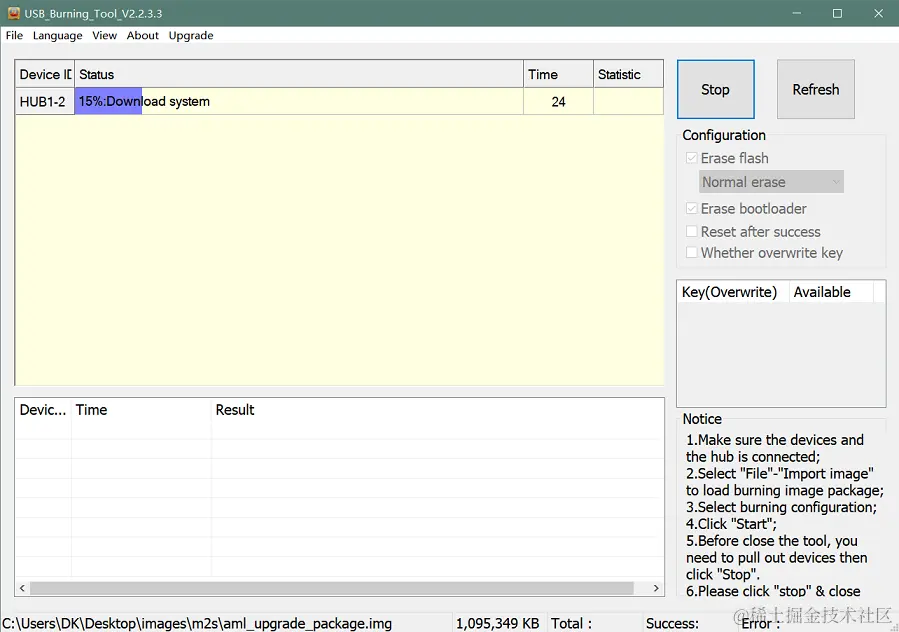The width and height of the screenshot is (899, 632).
Task: Click the Success status bar entry
Action: coord(672,623)
